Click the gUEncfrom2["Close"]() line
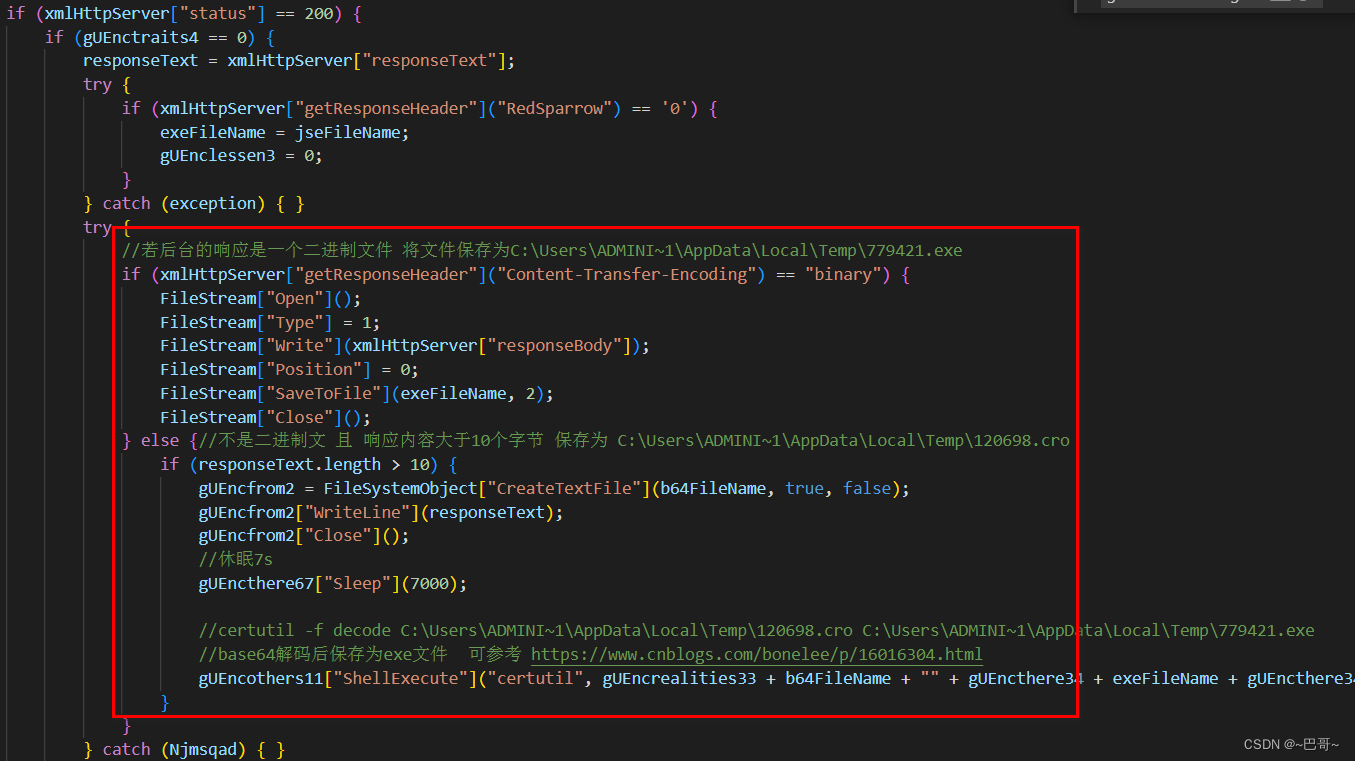The image size is (1355, 761). 304,535
